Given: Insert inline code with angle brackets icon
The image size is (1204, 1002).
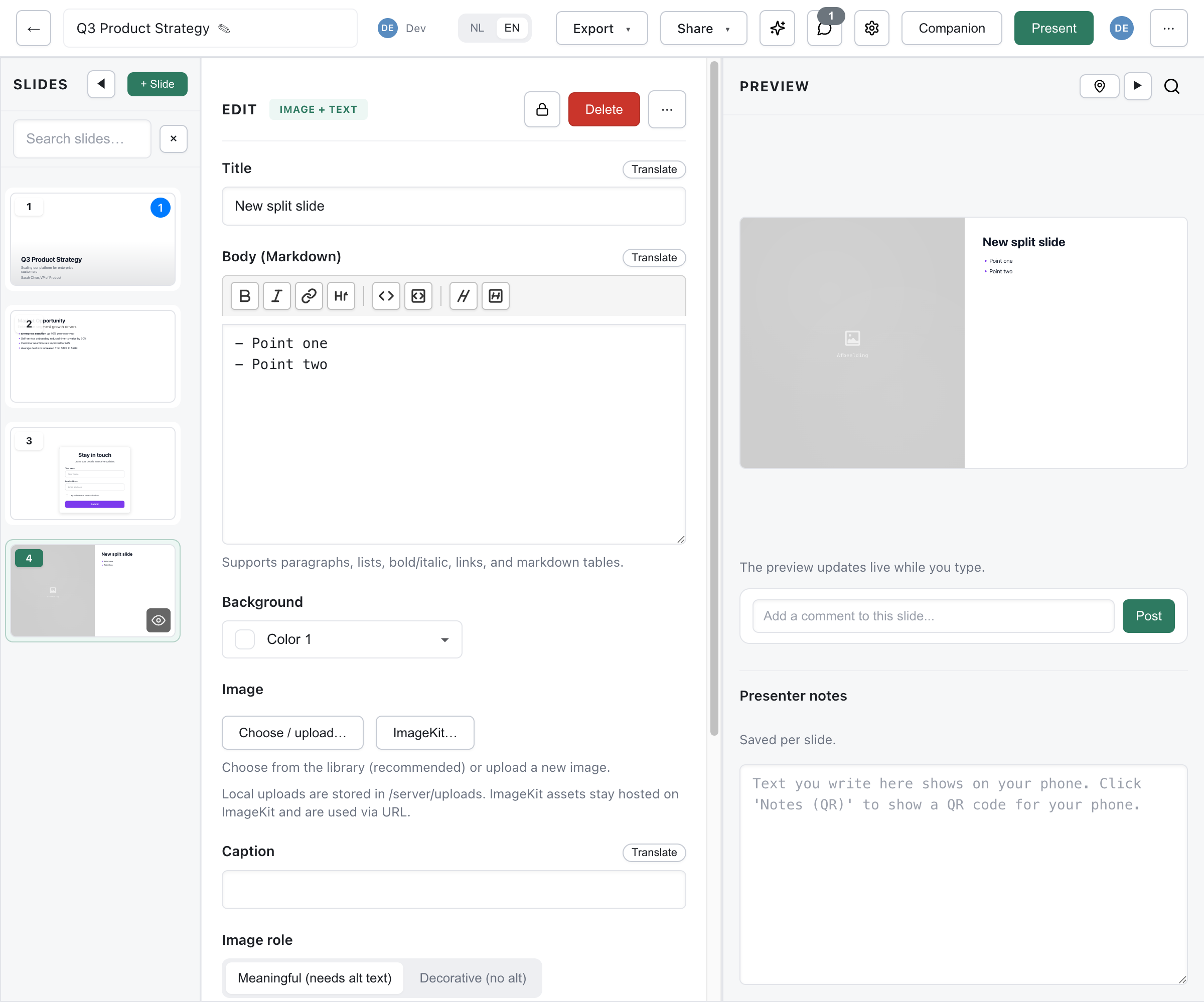Looking at the screenshot, I should 386,296.
